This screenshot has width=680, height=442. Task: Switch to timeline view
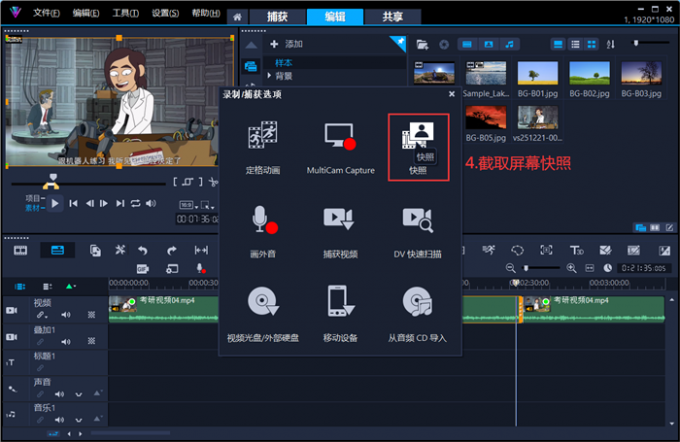point(57,250)
